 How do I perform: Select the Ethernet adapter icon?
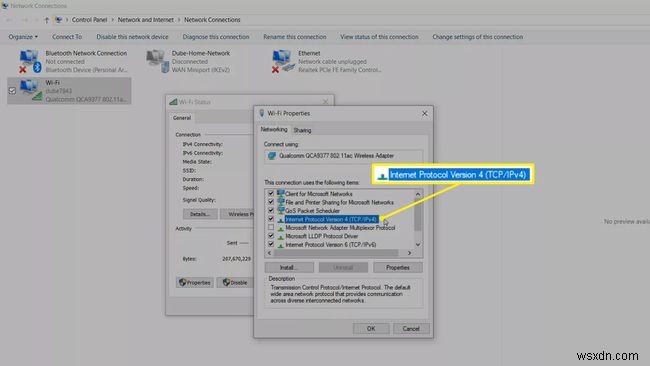pos(283,61)
